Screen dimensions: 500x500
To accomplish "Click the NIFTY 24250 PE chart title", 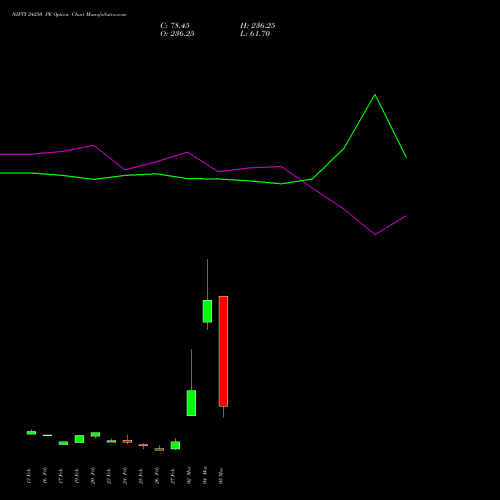I will tap(69, 15).
